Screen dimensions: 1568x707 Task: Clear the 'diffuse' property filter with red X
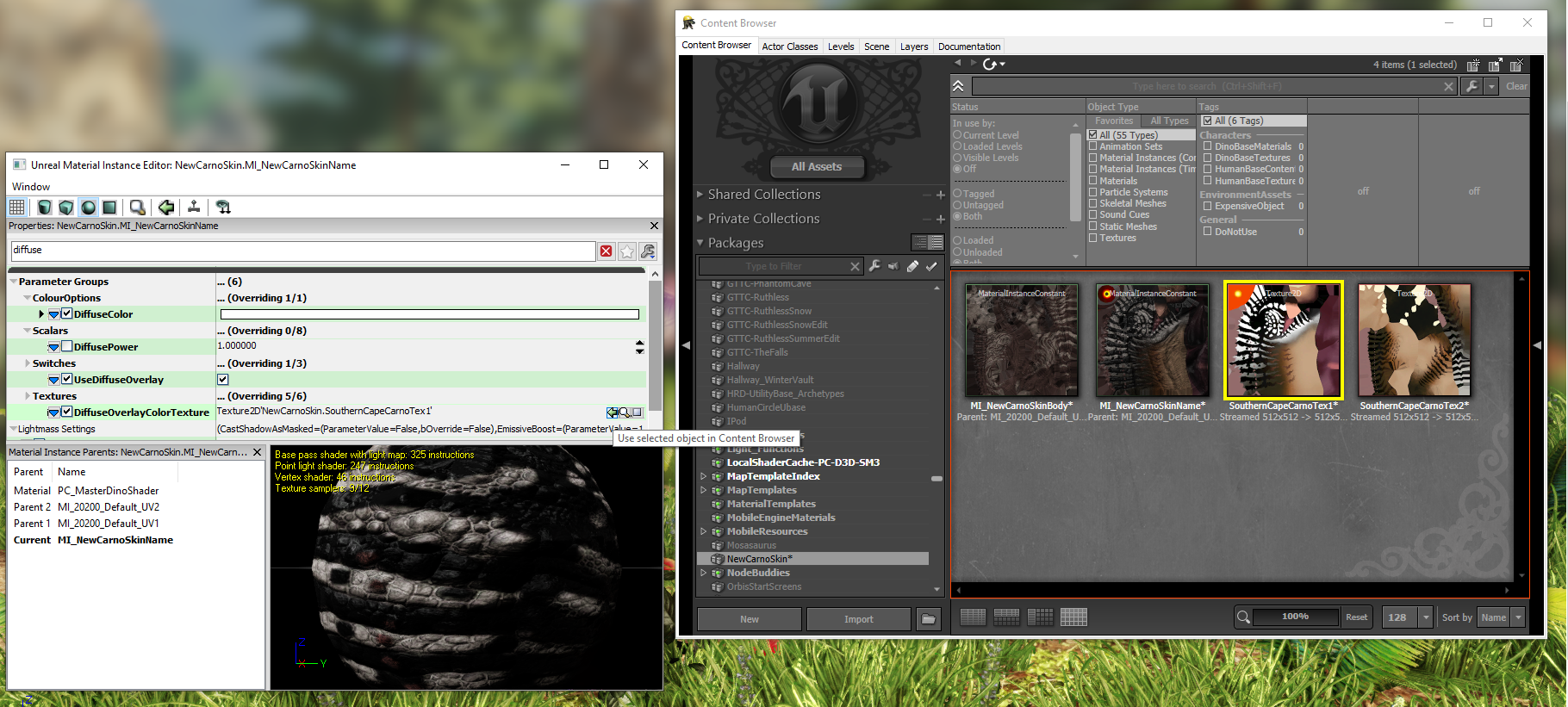[x=607, y=251]
